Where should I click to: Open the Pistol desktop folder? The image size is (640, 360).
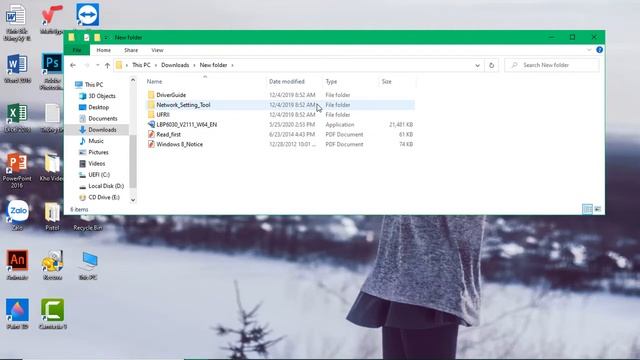52,216
